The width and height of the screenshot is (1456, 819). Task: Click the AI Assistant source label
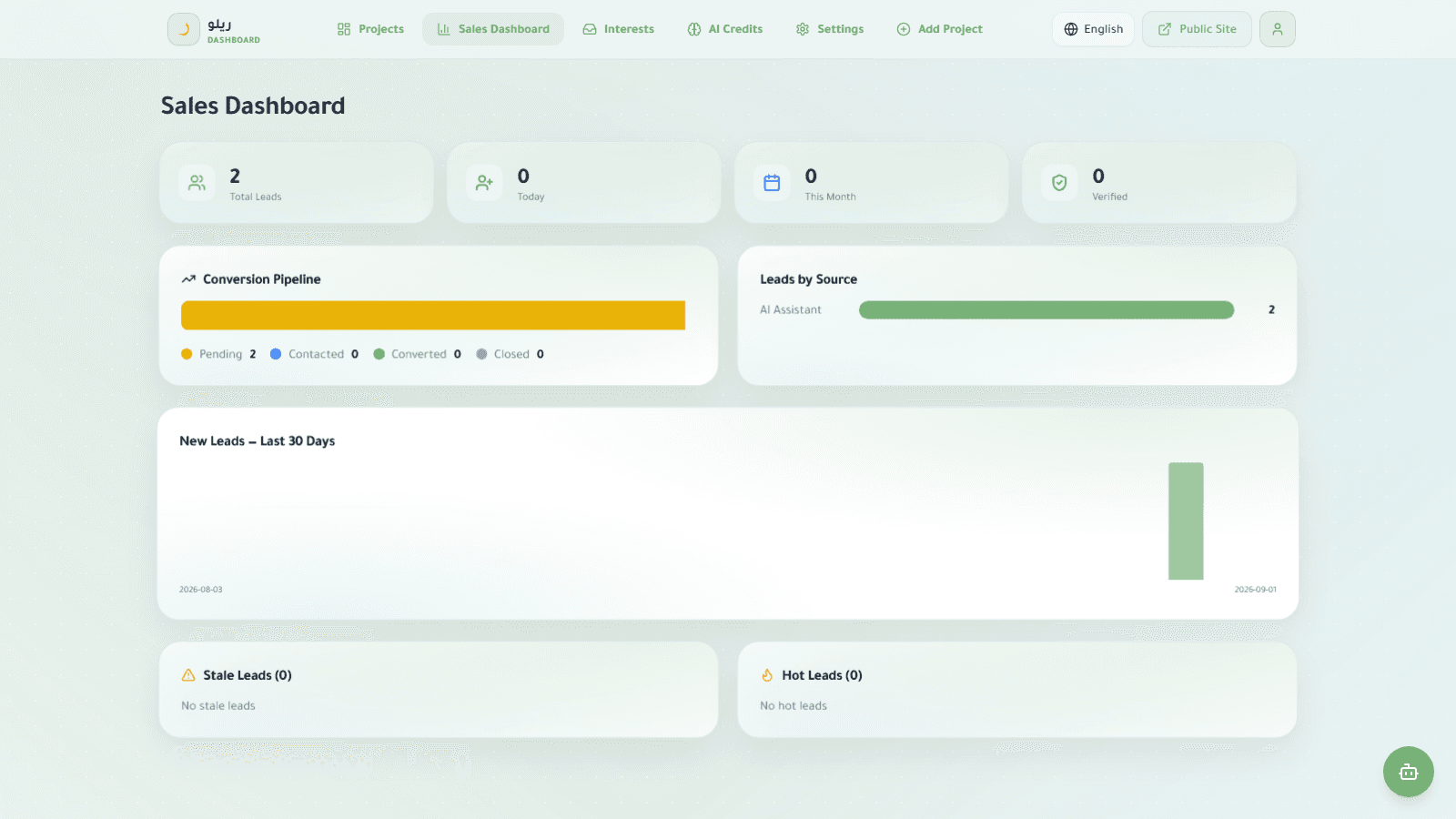[x=791, y=310]
